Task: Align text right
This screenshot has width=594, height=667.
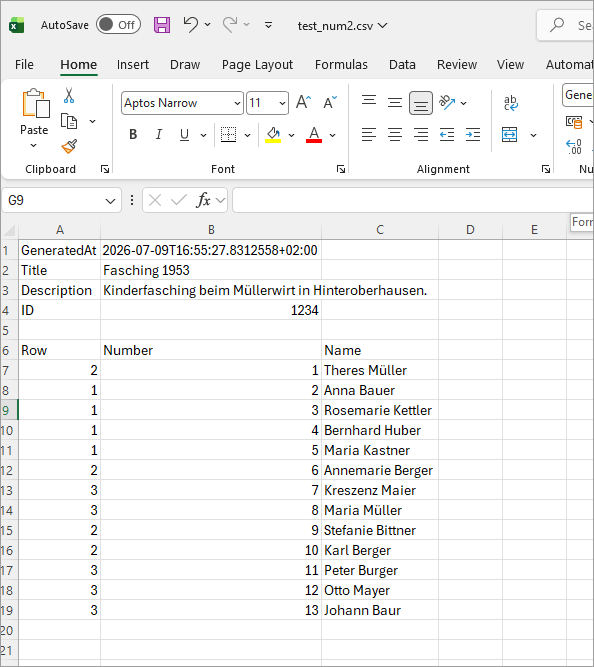Action: point(421,135)
